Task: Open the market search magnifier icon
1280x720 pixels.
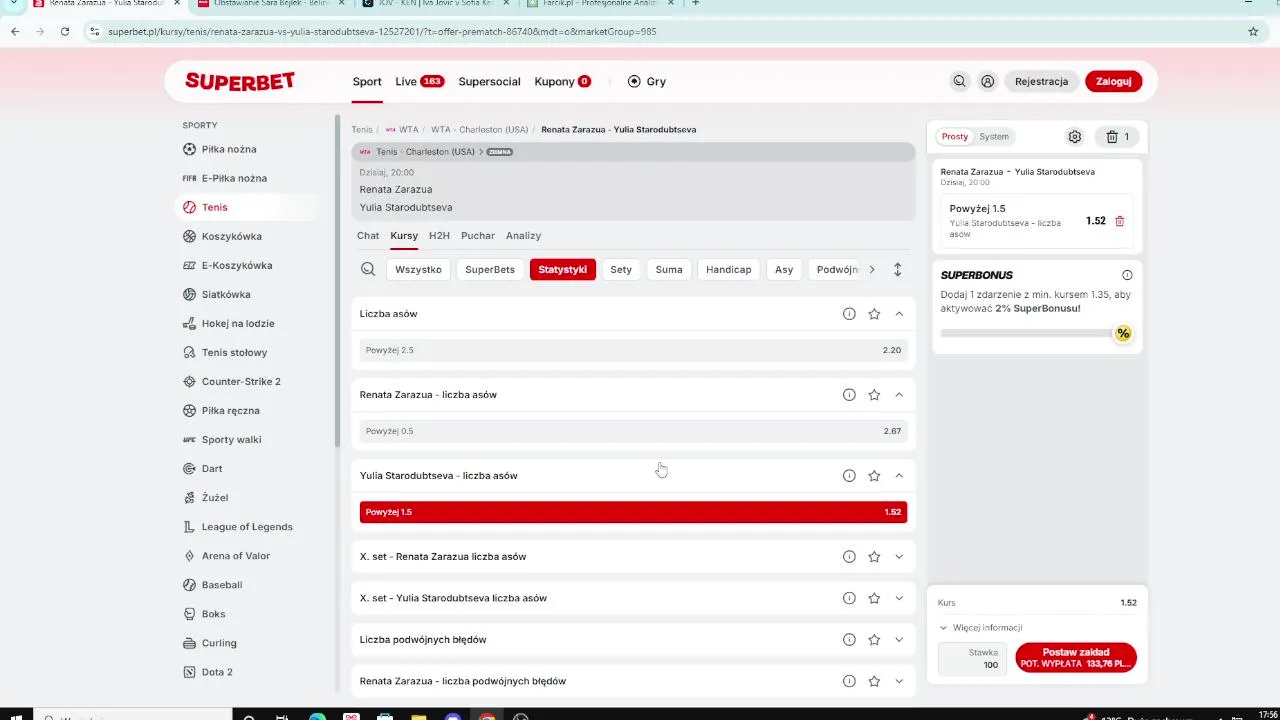Action: [368, 269]
